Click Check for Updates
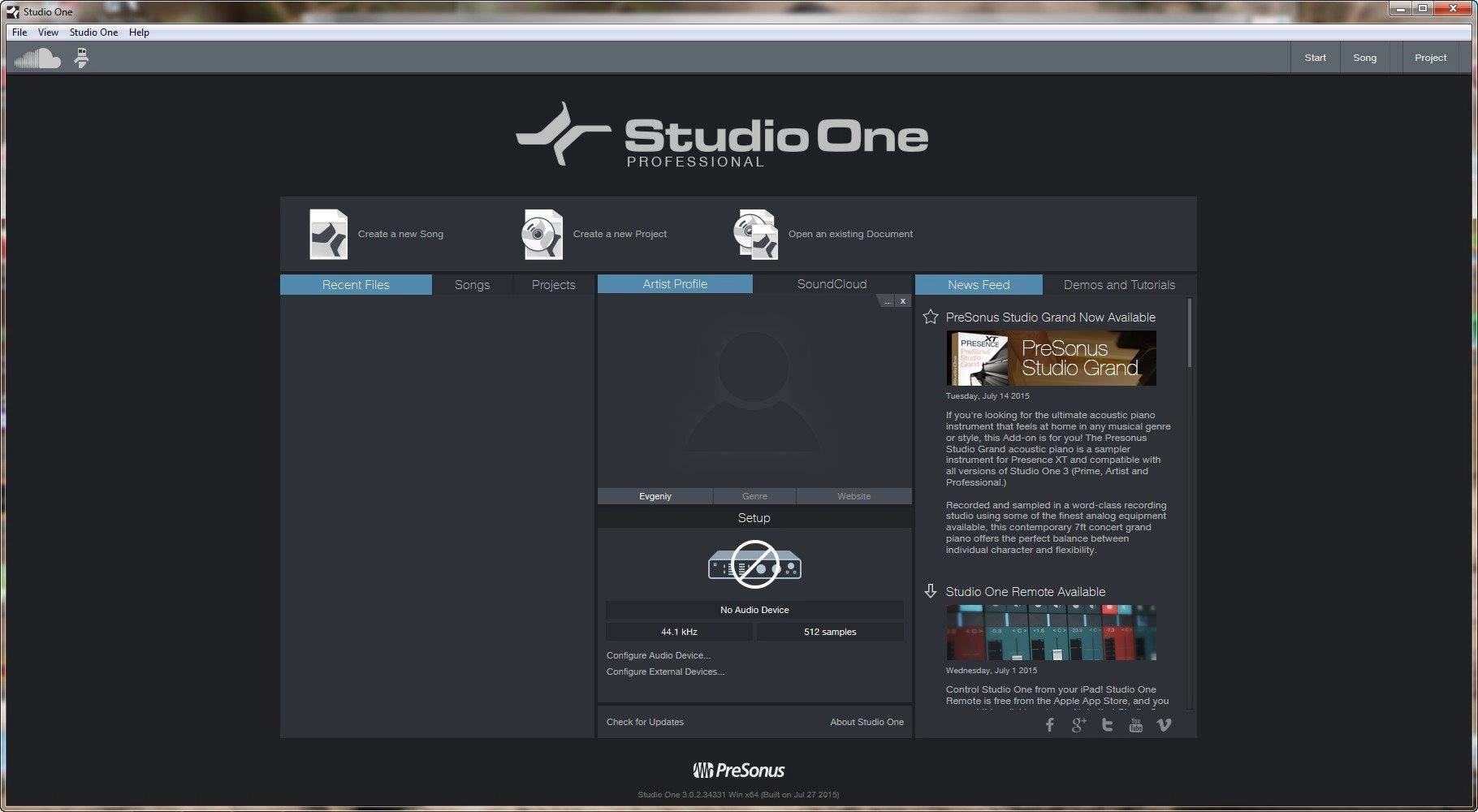Image resolution: width=1478 pixels, height=812 pixels. [645, 722]
